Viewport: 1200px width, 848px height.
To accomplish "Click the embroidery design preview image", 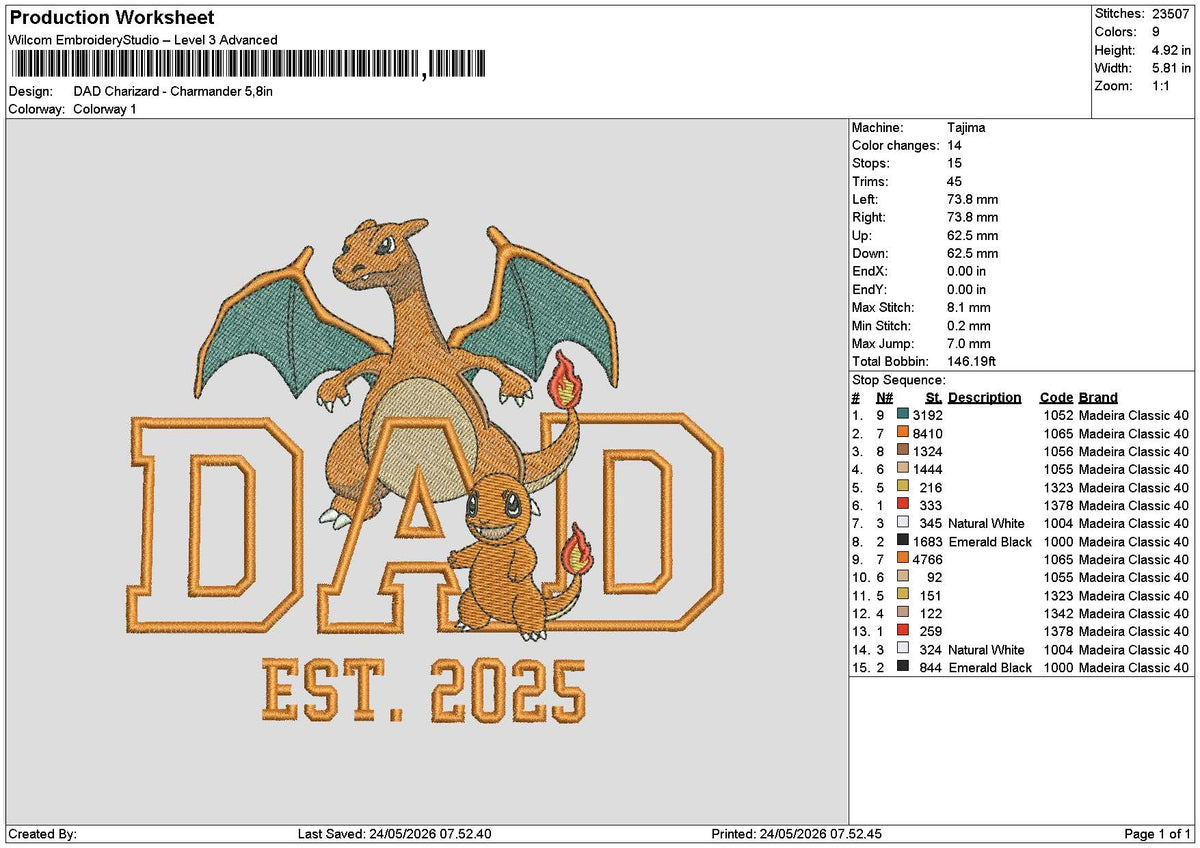I will pyautogui.click(x=427, y=472).
